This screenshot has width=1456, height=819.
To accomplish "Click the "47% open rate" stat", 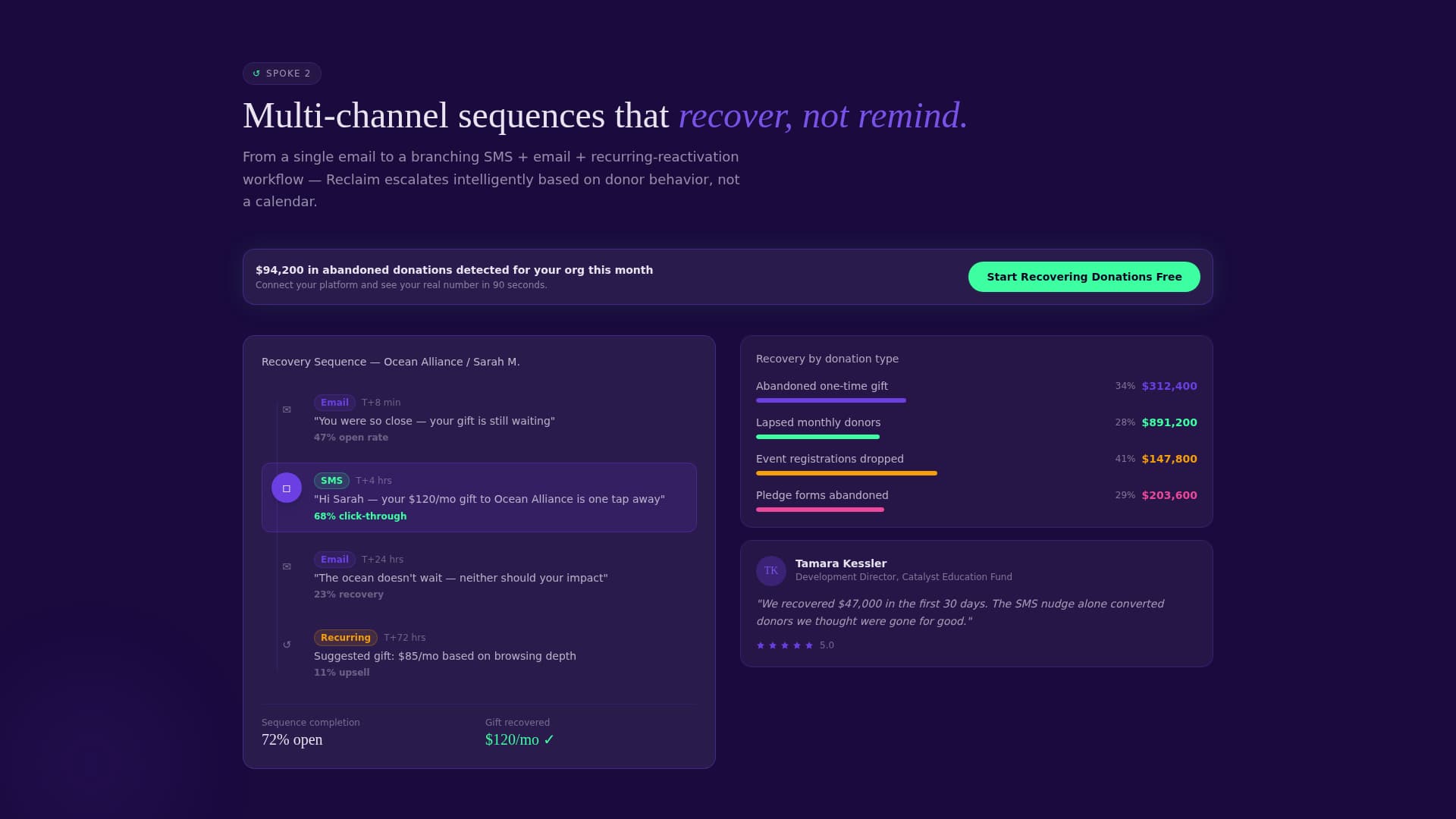I will [x=351, y=438].
